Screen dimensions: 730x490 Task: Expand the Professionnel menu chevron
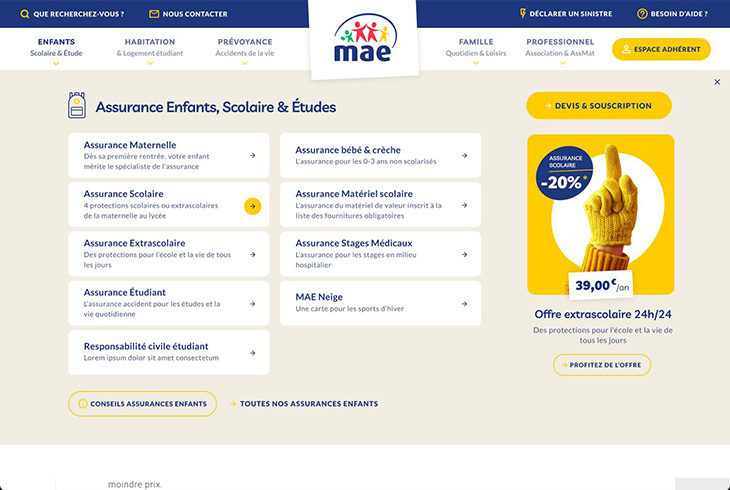tap(562, 63)
